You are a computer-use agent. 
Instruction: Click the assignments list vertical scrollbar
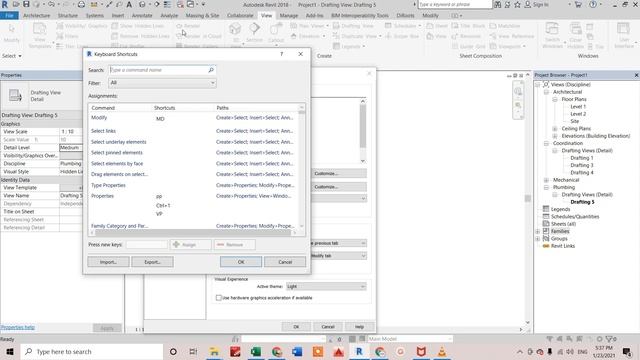click(302, 166)
